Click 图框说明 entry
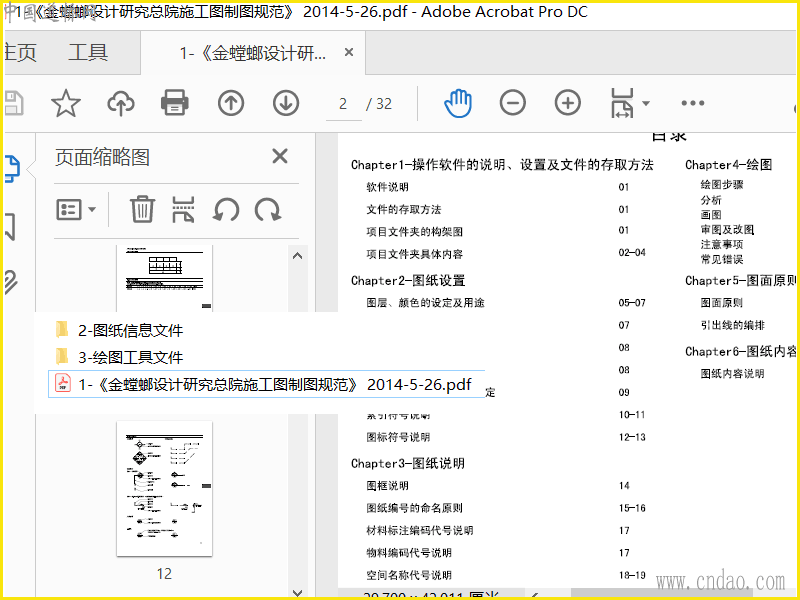The image size is (800, 600). (387, 486)
